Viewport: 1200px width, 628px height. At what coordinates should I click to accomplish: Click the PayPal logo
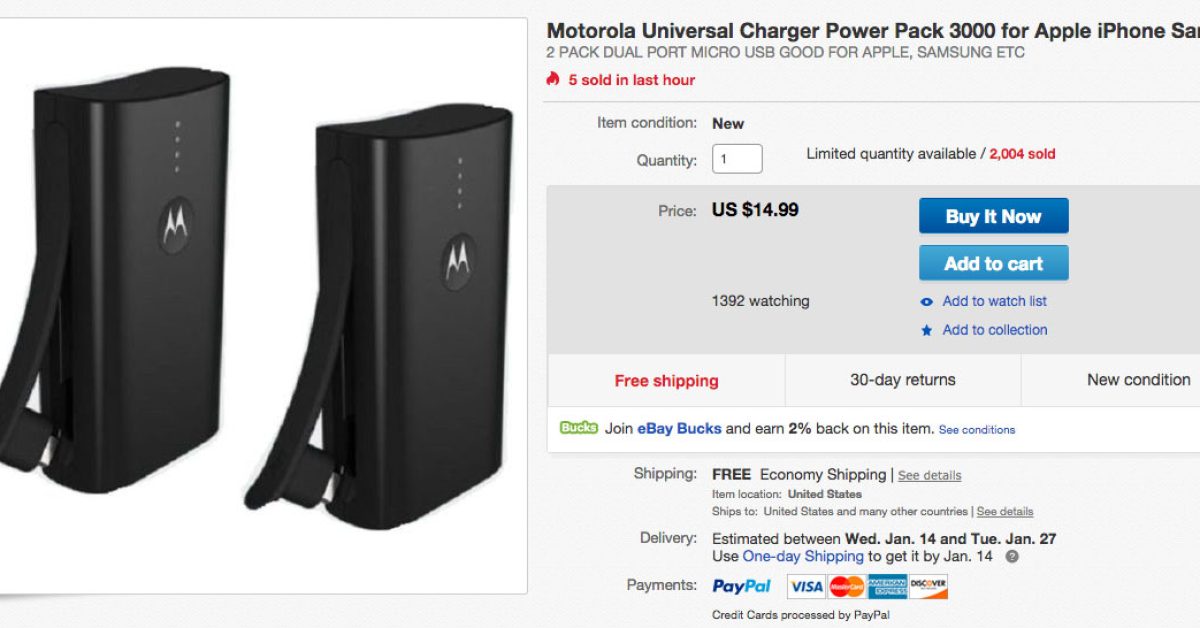742,586
